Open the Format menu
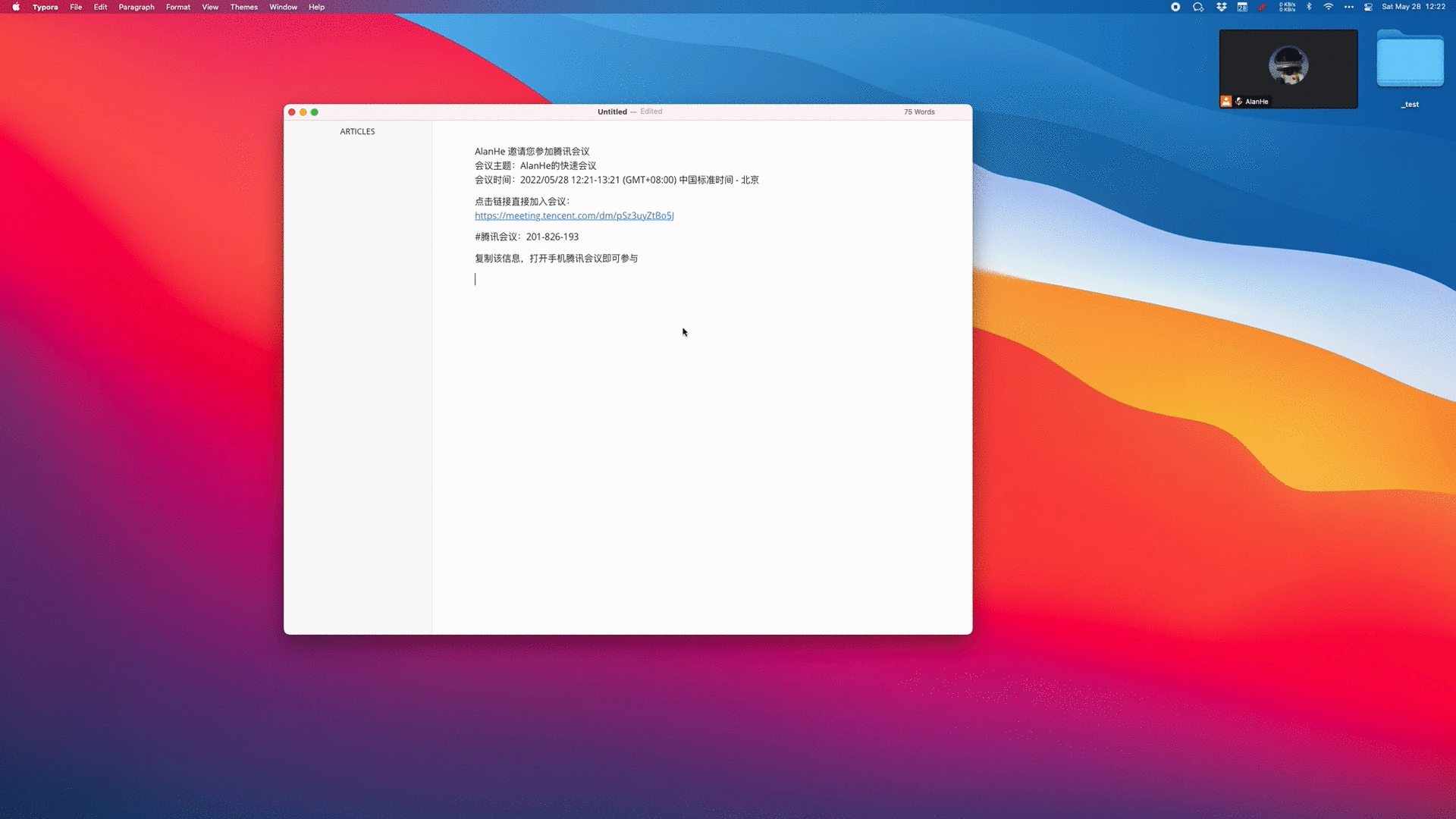The image size is (1456, 819). (x=178, y=7)
